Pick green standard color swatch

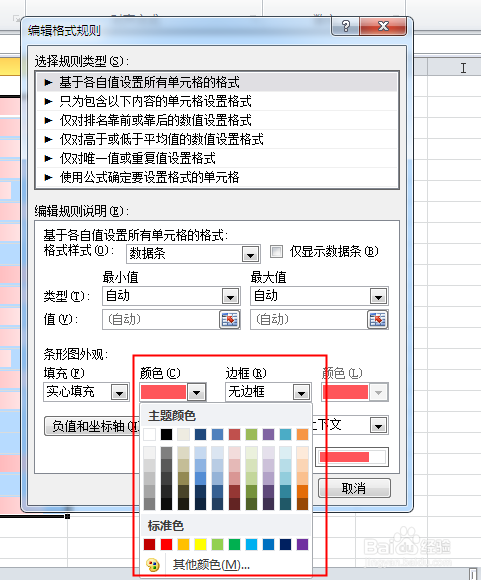coord(234,544)
